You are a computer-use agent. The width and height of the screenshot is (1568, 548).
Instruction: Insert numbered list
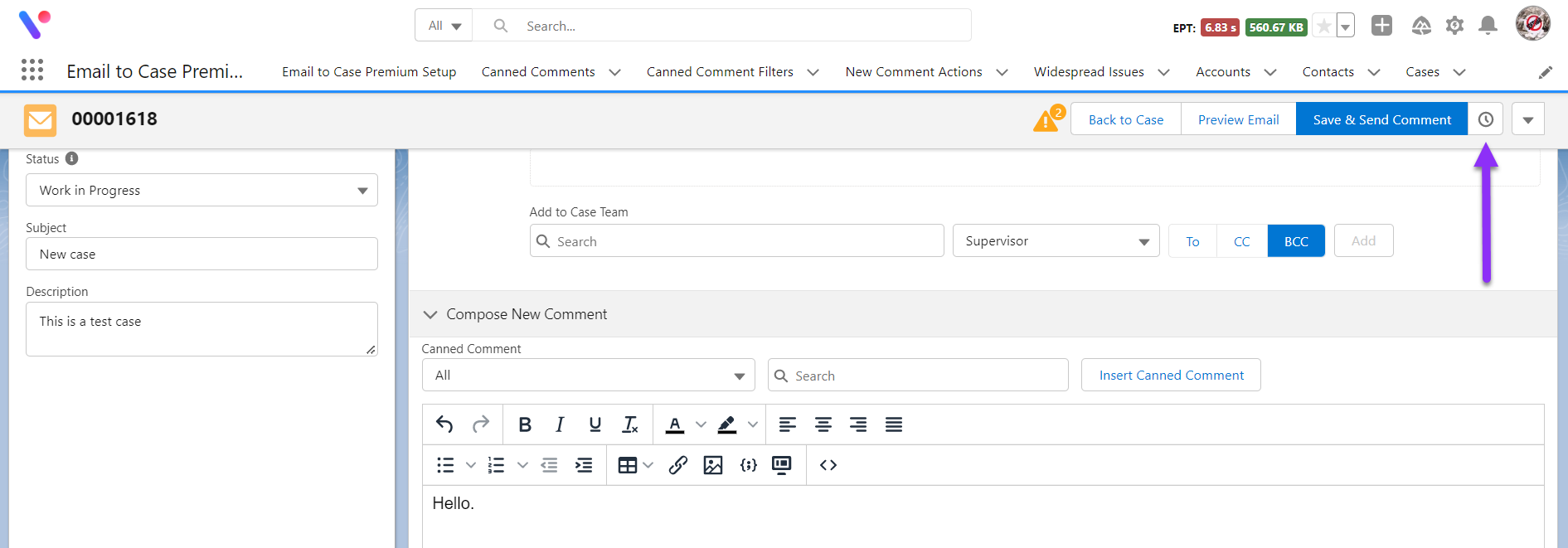pos(496,465)
